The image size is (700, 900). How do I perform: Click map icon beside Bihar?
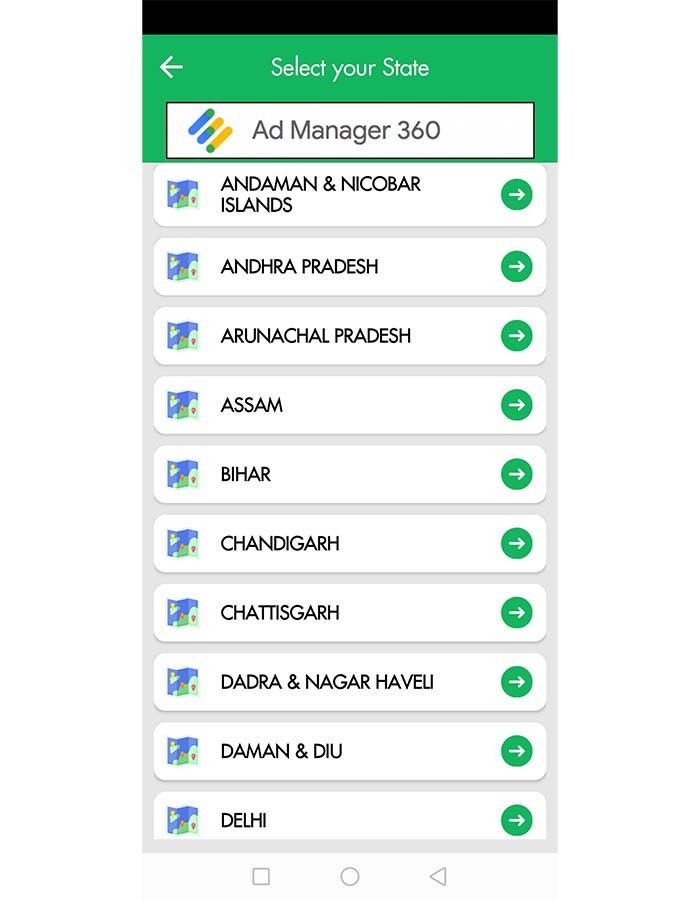182,474
